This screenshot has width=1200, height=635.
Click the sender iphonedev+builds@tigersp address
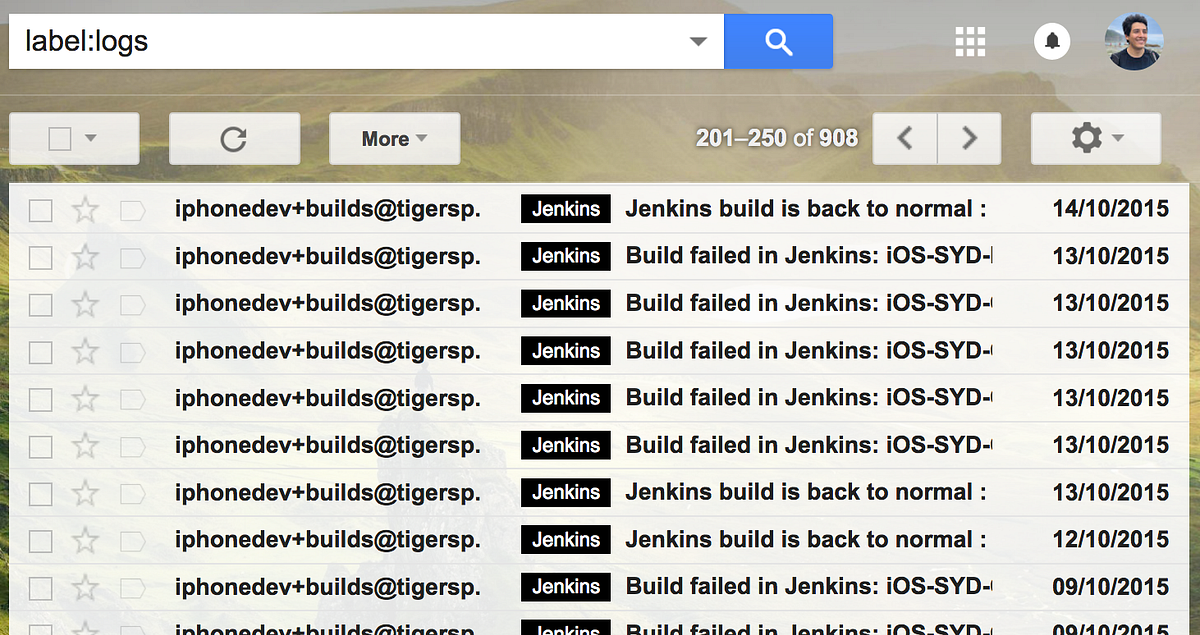(328, 209)
